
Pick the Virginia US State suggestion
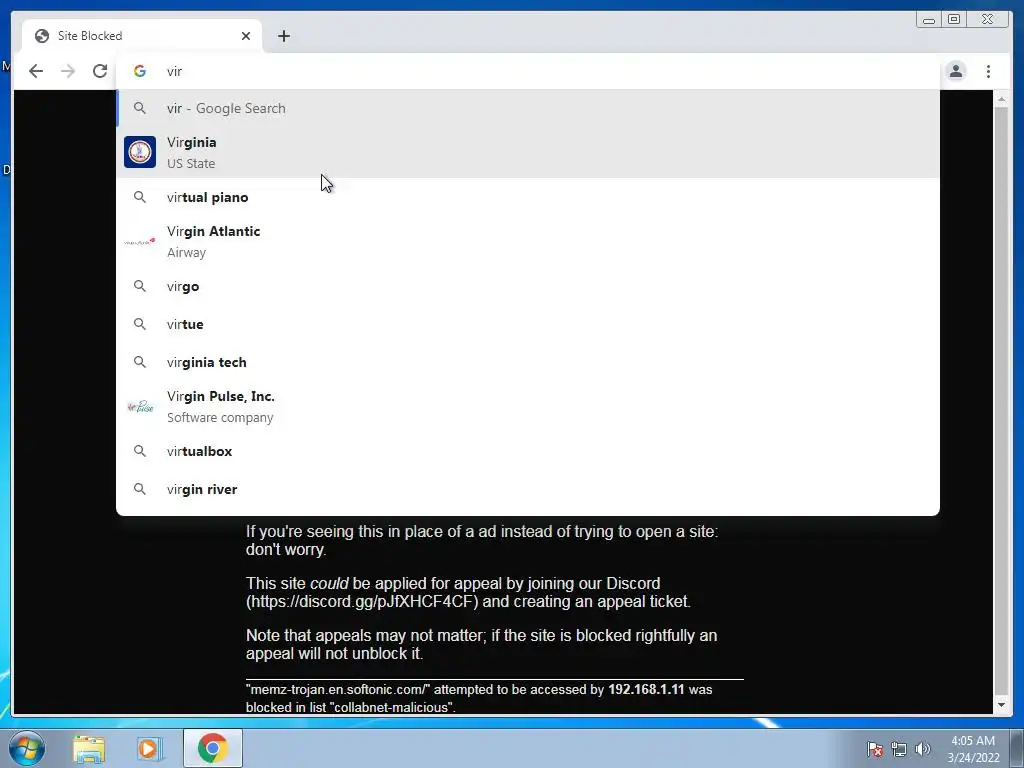528,152
